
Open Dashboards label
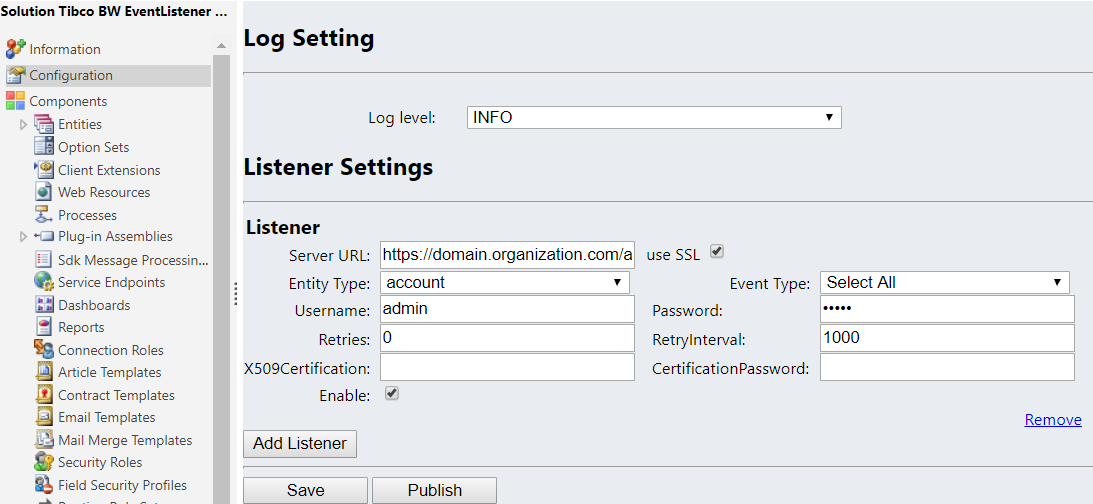tap(94, 305)
